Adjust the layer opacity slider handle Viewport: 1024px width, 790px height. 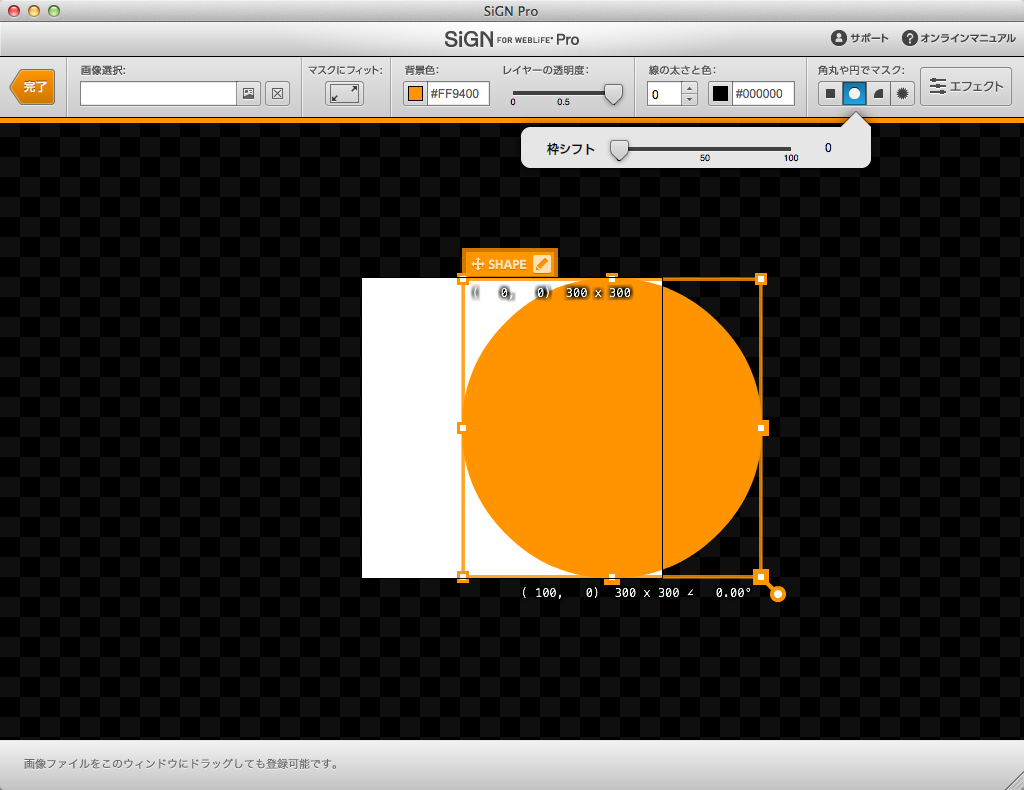pos(613,93)
